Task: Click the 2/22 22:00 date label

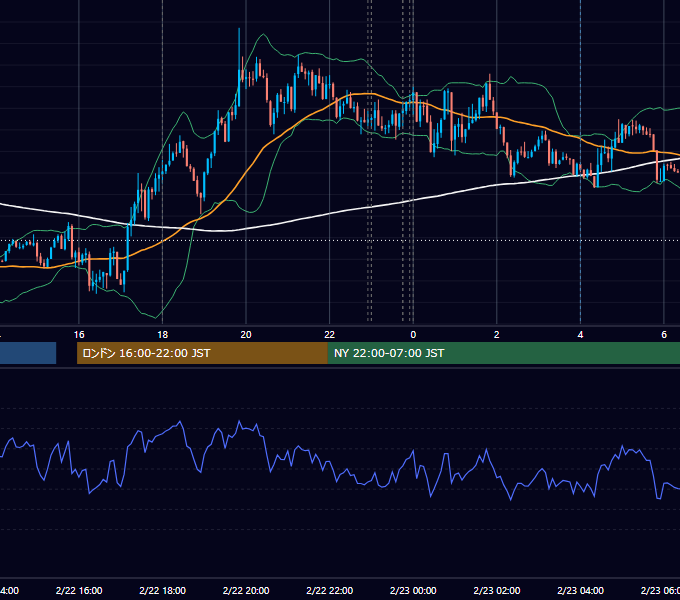Action: click(x=330, y=590)
